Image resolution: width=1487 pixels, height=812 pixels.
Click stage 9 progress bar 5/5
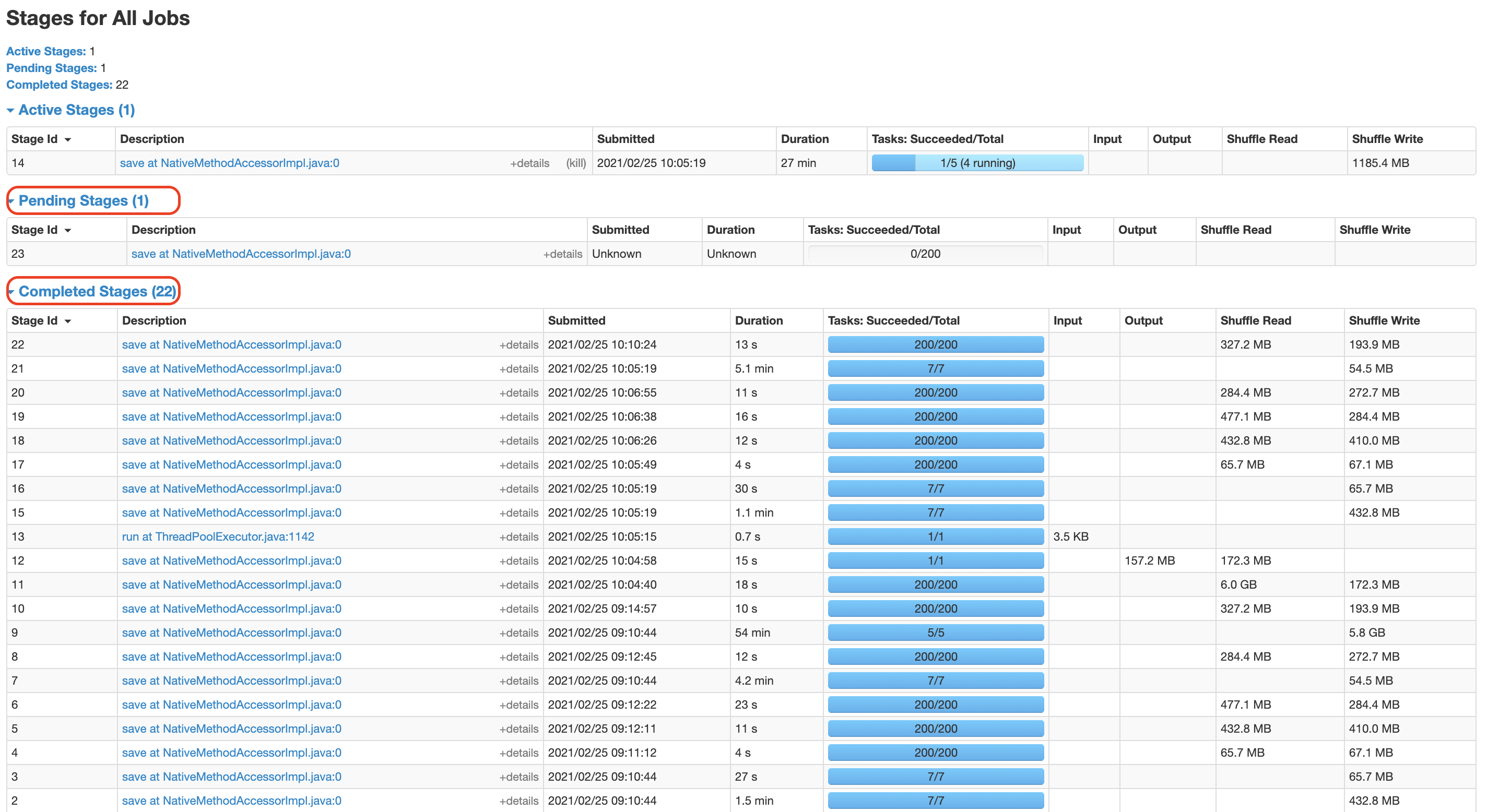pyautogui.click(x=936, y=632)
